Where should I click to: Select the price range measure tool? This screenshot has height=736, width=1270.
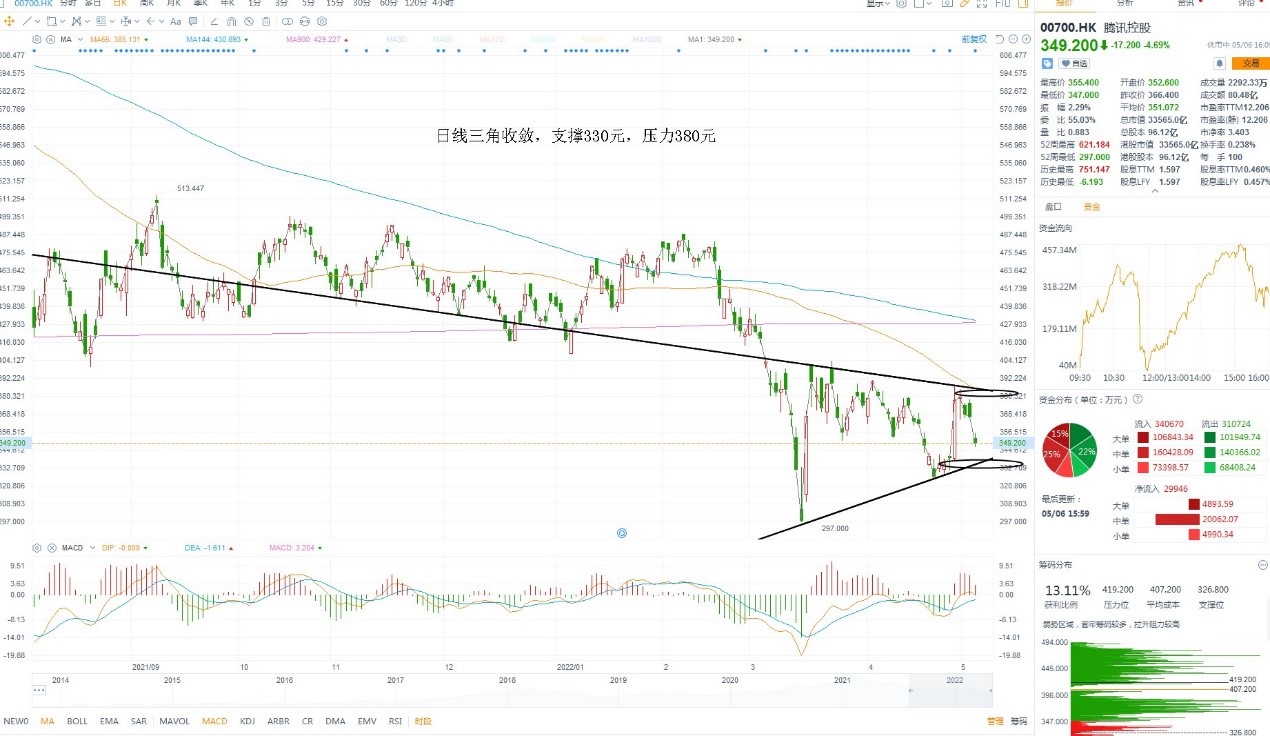[x=126, y=22]
